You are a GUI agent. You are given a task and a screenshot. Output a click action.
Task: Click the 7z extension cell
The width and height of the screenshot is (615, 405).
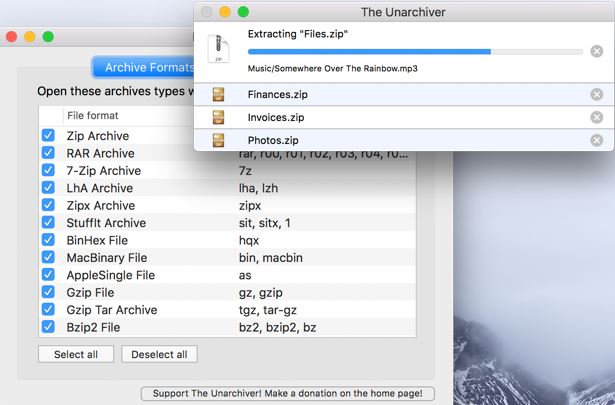point(245,171)
